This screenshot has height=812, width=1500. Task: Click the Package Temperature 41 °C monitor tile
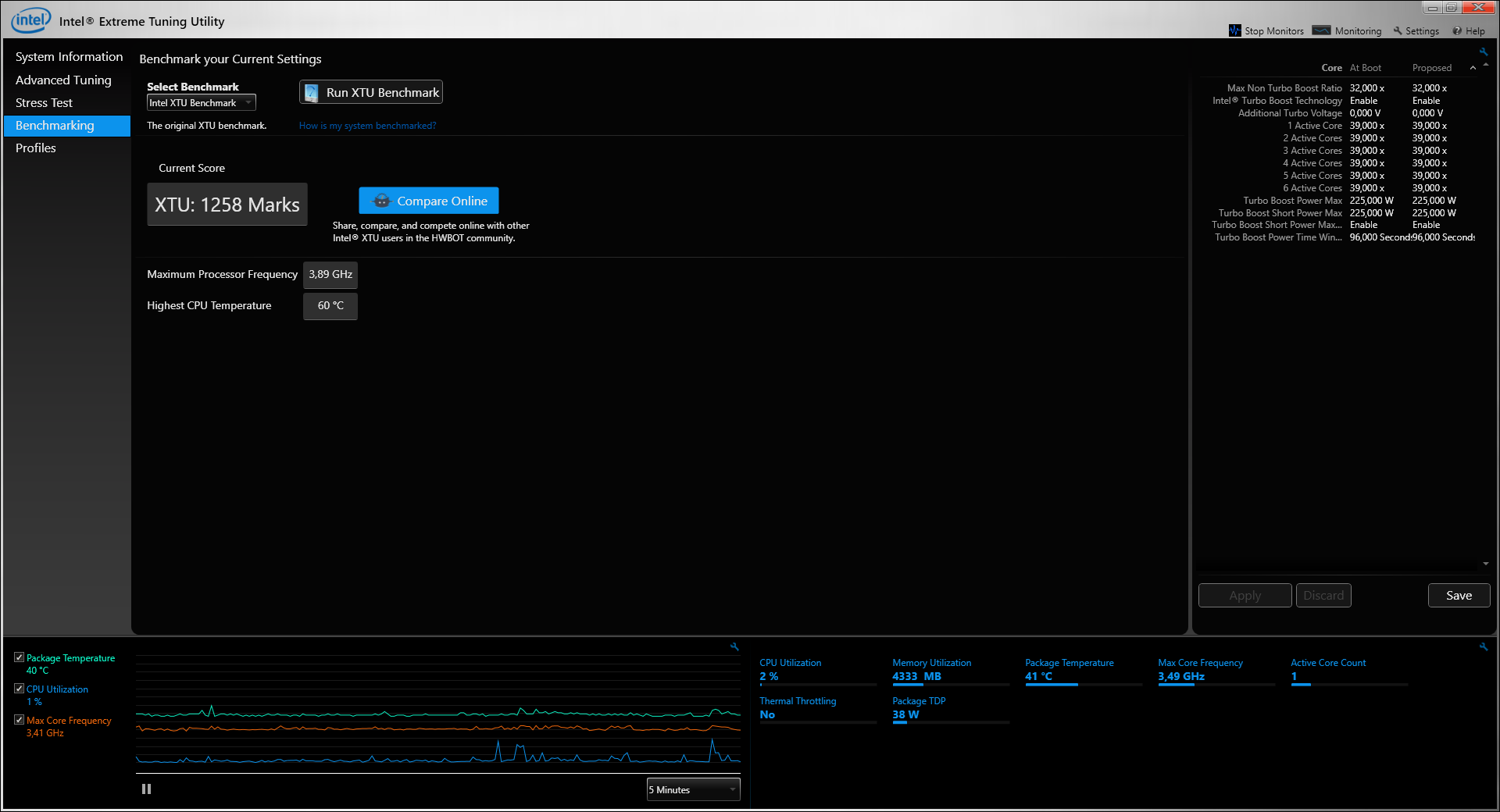[1084, 671]
